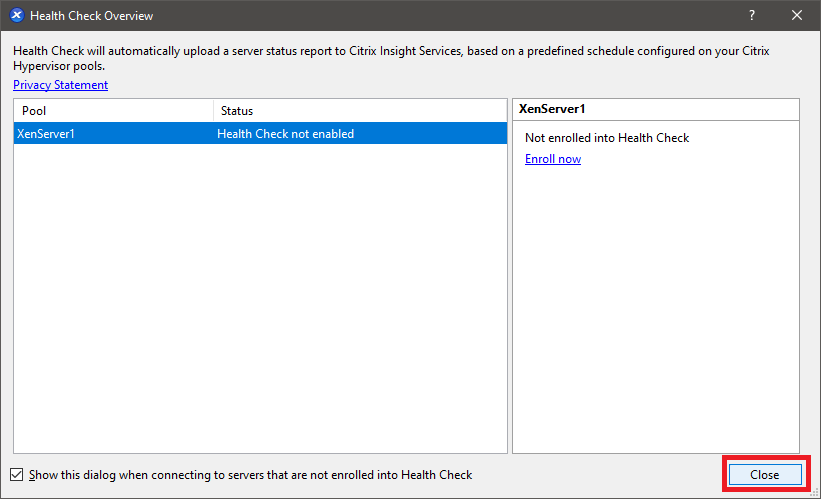Click the Citrix XenCenter icon in title bar
This screenshot has width=821, height=499.
tap(16, 16)
